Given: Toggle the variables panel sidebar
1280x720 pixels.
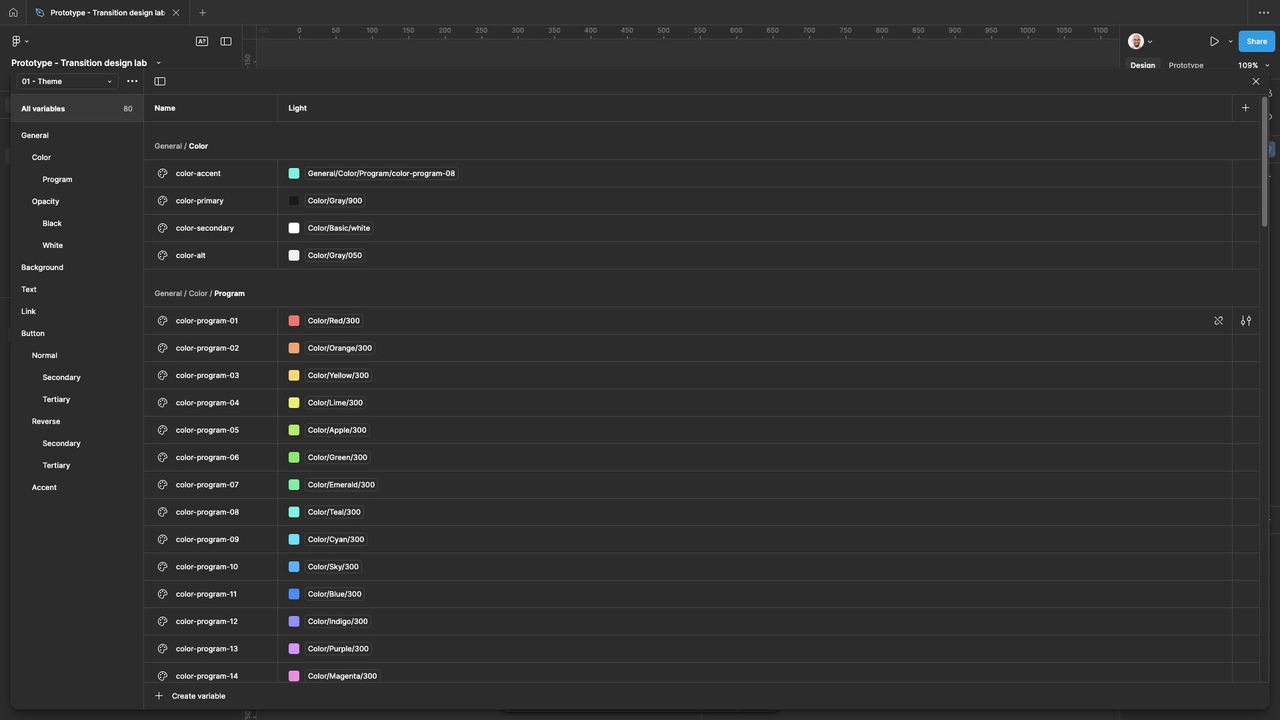Looking at the screenshot, I should (x=160, y=81).
